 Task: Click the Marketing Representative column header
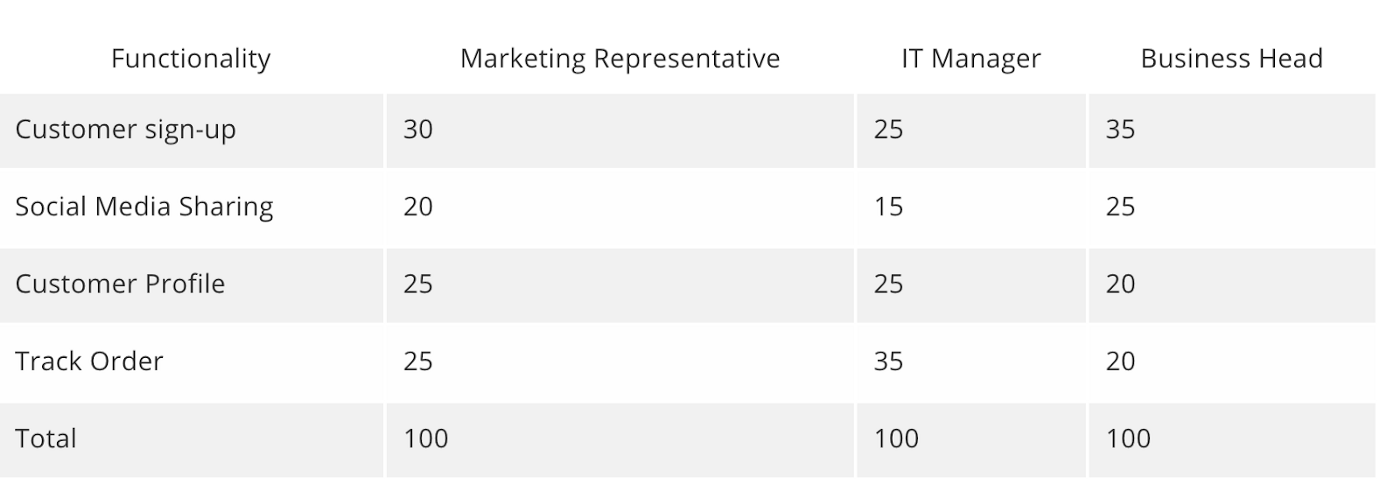(x=619, y=59)
